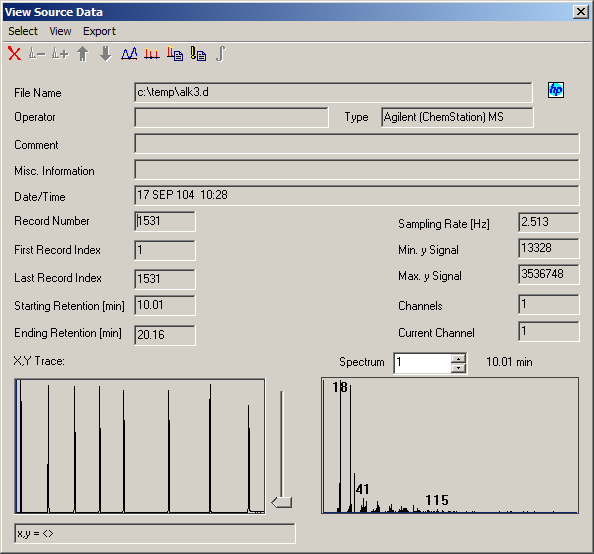The height and width of the screenshot is (554, 594).
Task: Click the red X delete icon
Action: click(x=14, y=53)
